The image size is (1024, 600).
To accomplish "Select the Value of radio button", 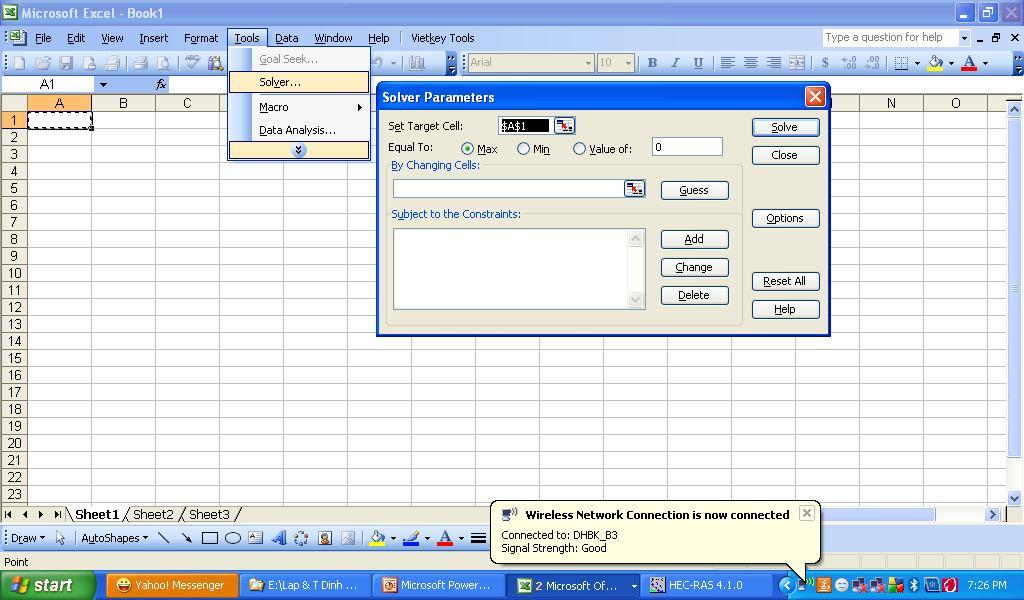I will coord(579,149).
